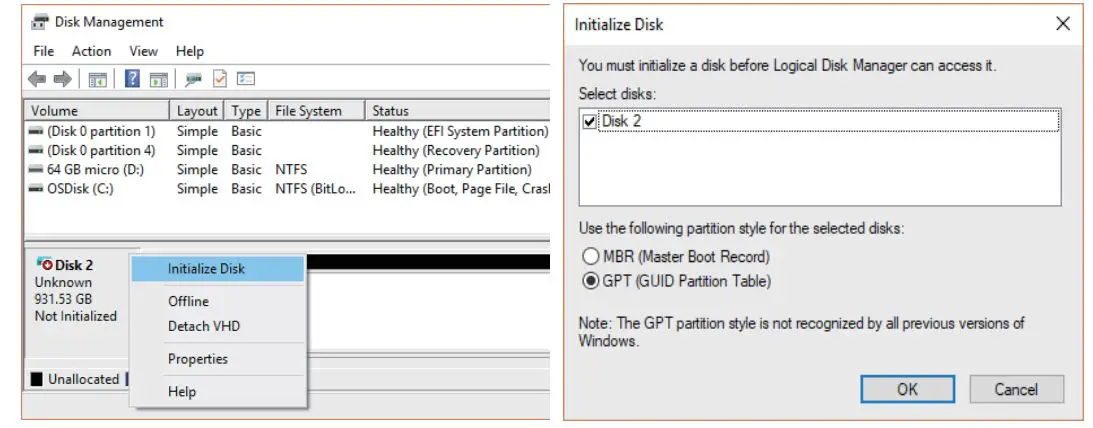This screenshot has height=428, width=1093.
Task: Click Show/Hide Console Tree toolbar icon
Action: [x=98, y=79]
